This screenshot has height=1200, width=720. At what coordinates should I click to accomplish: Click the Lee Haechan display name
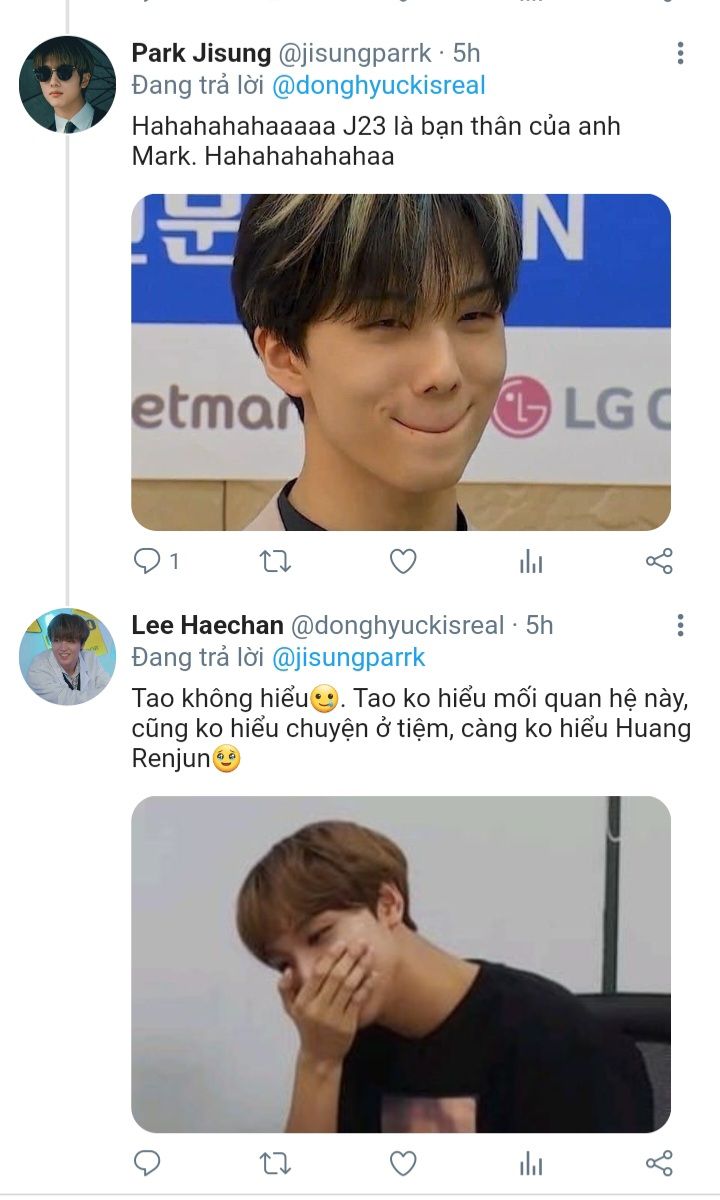206,626
